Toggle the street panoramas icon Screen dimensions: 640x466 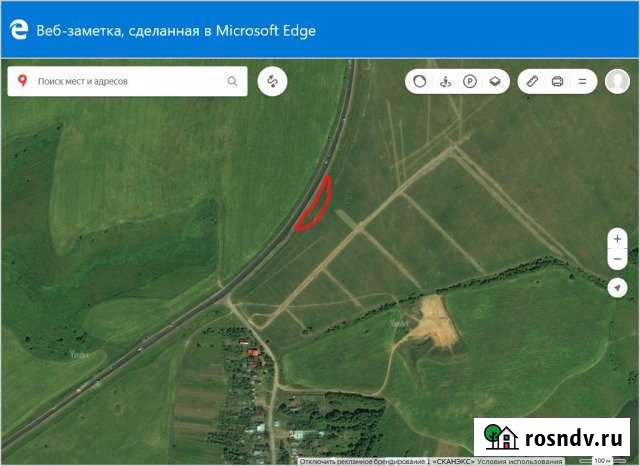(445, 81)
